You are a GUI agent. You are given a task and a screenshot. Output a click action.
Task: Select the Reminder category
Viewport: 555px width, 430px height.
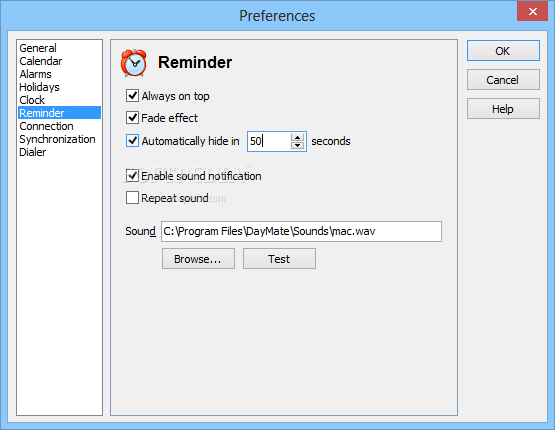click(x=59, y=113)
